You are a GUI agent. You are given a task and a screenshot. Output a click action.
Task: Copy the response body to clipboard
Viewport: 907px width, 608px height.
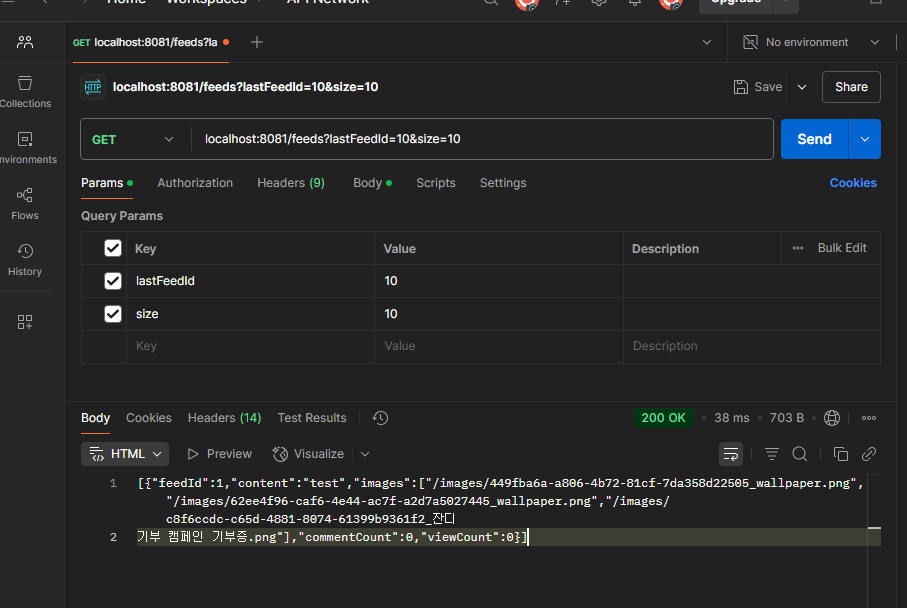840,454
